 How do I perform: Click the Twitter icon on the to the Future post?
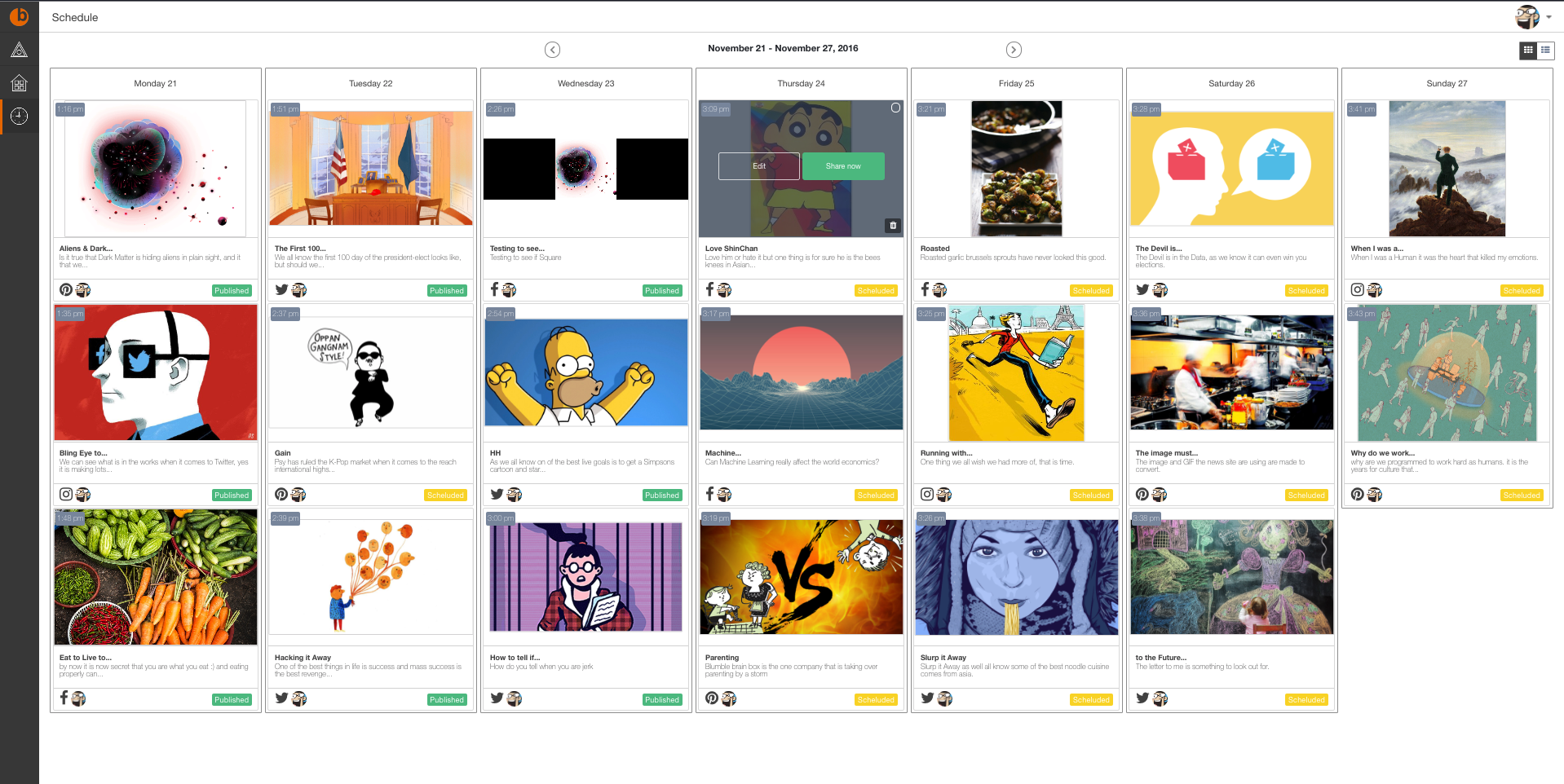[1142, 698]
